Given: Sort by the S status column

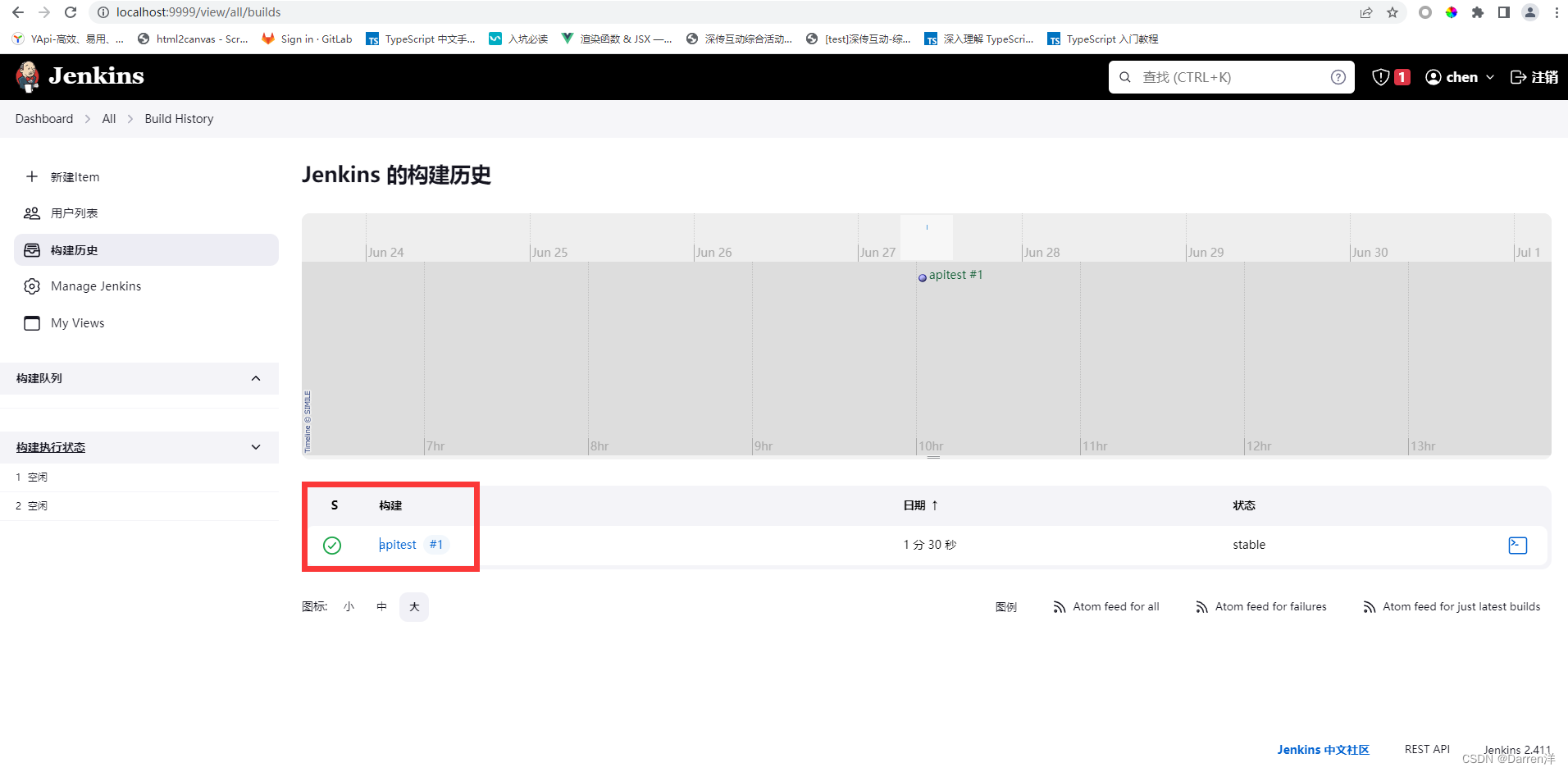Looking at the screenshot, I should pyautogui.click(x=335, y=505).
